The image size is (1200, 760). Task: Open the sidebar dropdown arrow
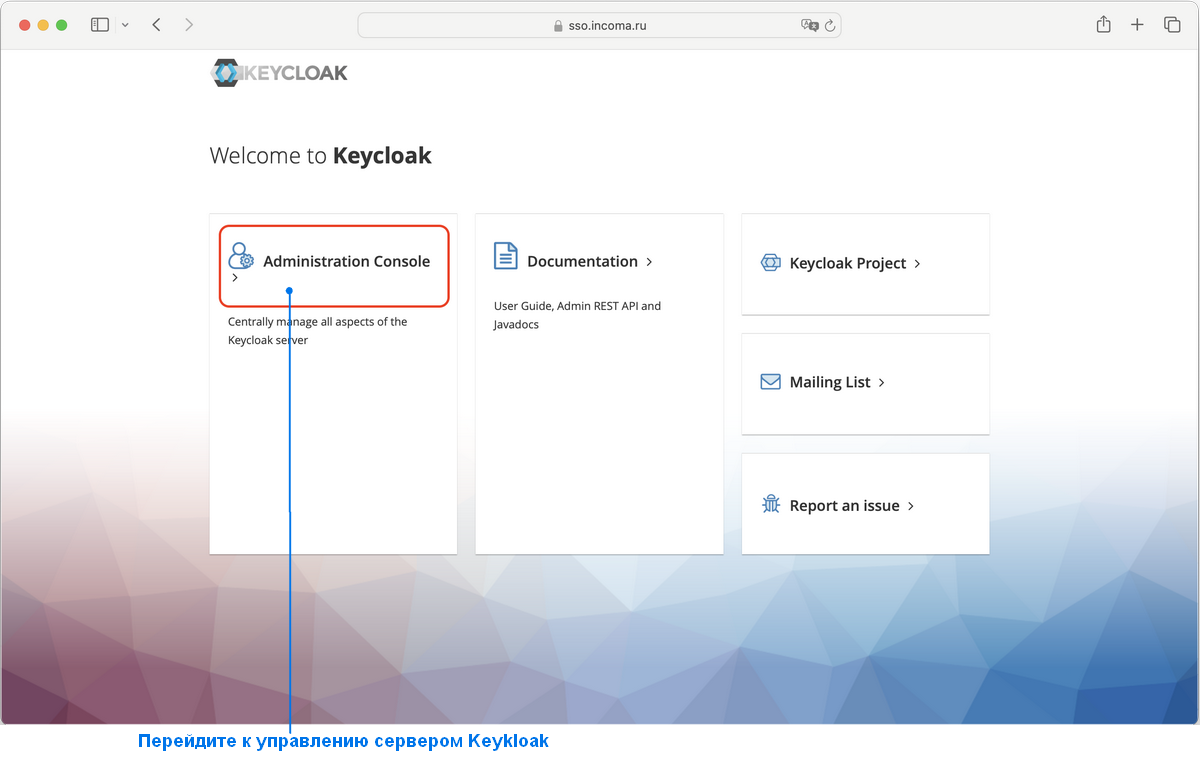point(125,25)
